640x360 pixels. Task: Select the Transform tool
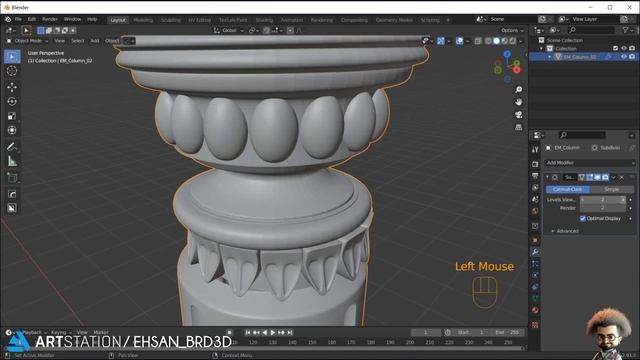[x=12, y=130]
